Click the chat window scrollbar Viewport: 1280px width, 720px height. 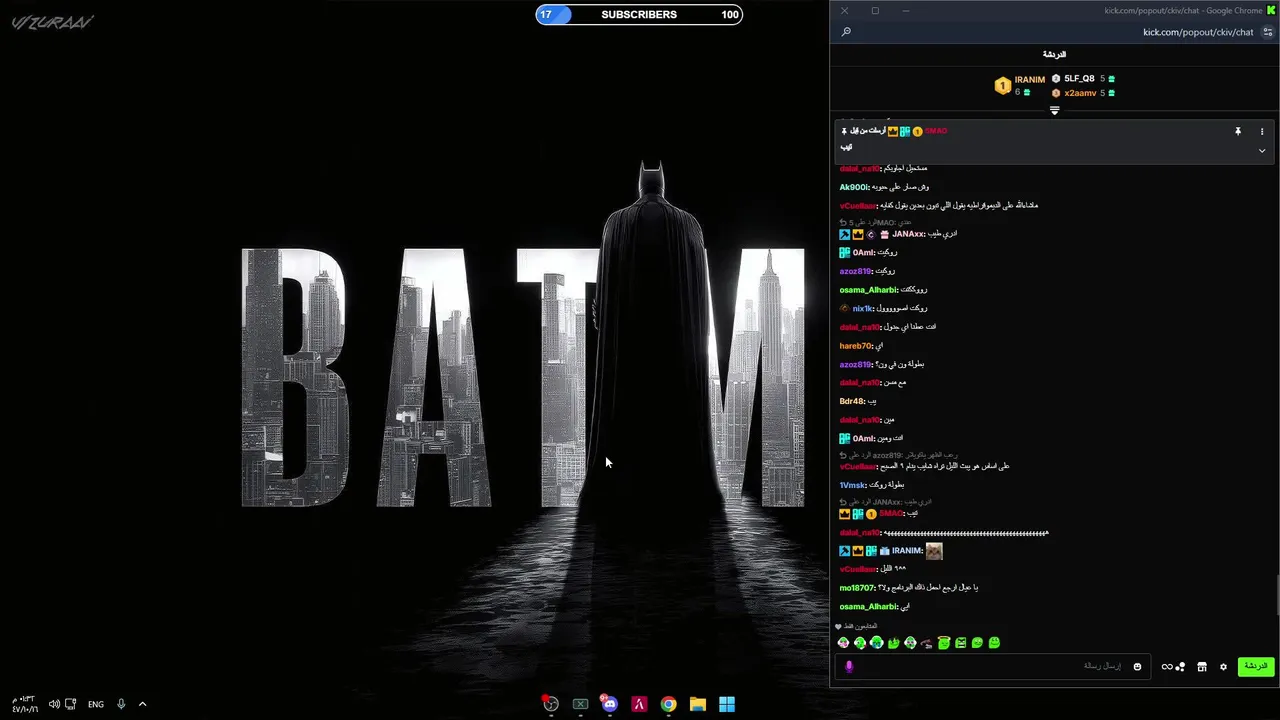[x=1276, y=595]
